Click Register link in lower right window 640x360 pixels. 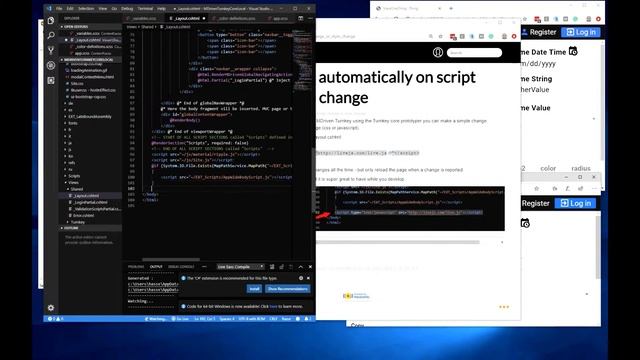click(536, 203)
